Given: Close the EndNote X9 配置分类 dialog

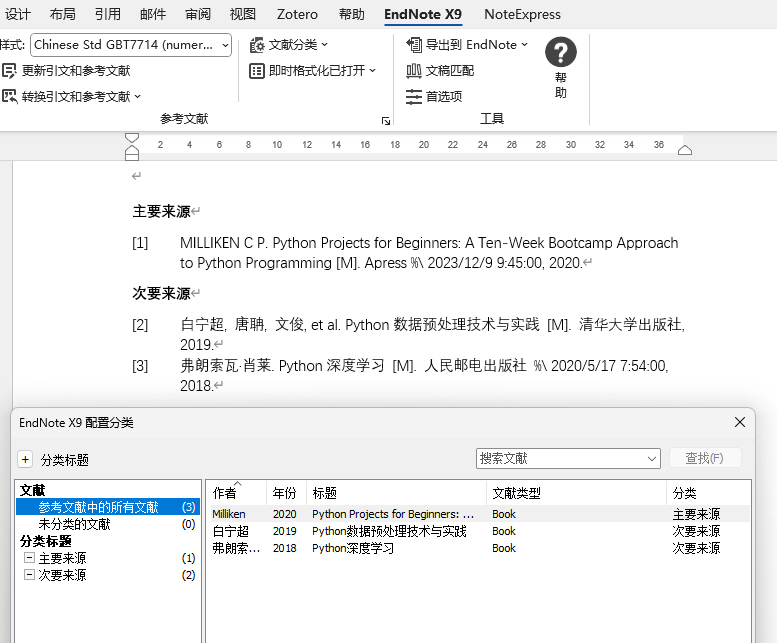Looking at the screenshot, I should (739, 422).
